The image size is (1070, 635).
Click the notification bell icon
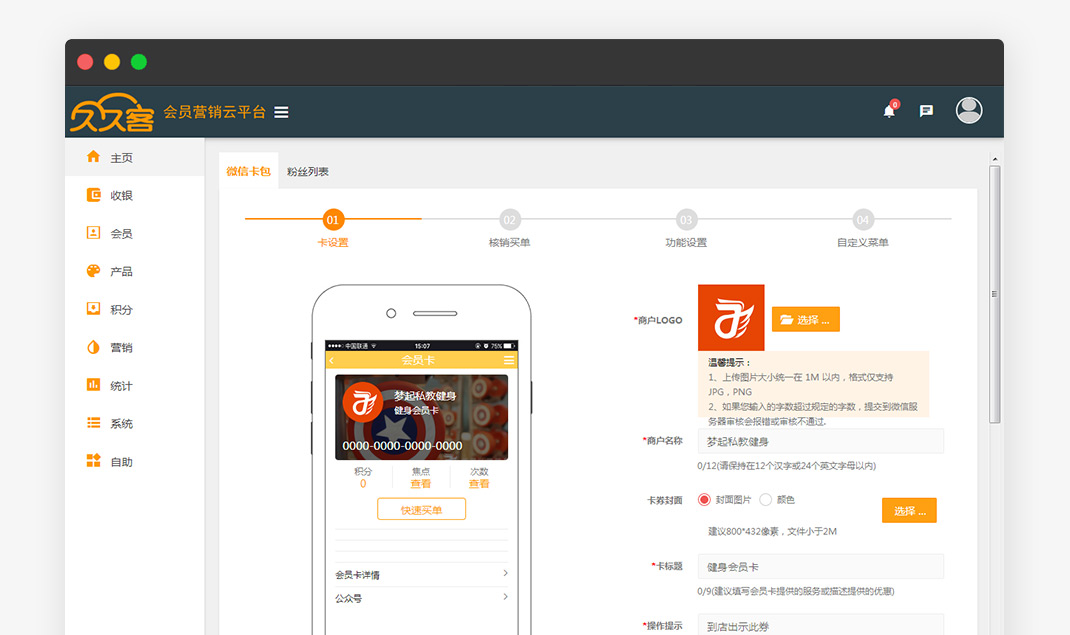tap(889, 111)
